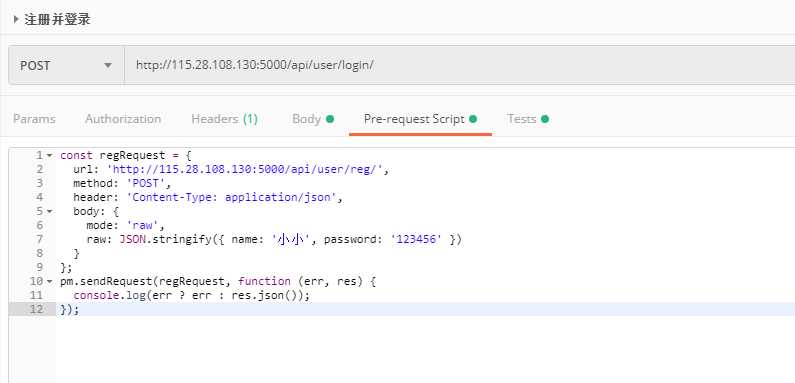This screenshot has height=383, width=795.
Task: Click the regRequest variable name on line 1
Action: tap(133, 155)
